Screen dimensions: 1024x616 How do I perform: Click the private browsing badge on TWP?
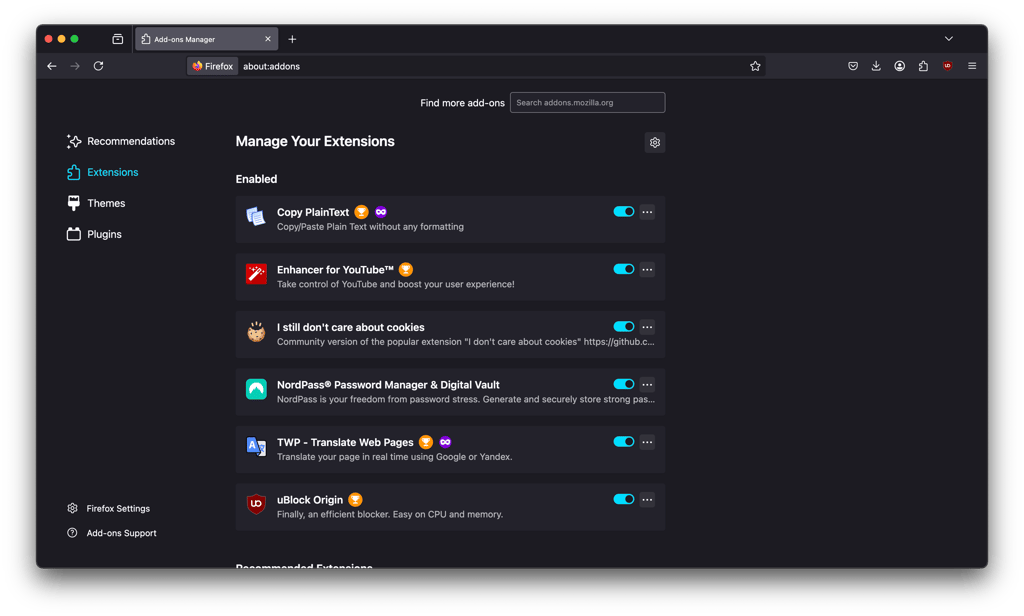coord(445,442)
